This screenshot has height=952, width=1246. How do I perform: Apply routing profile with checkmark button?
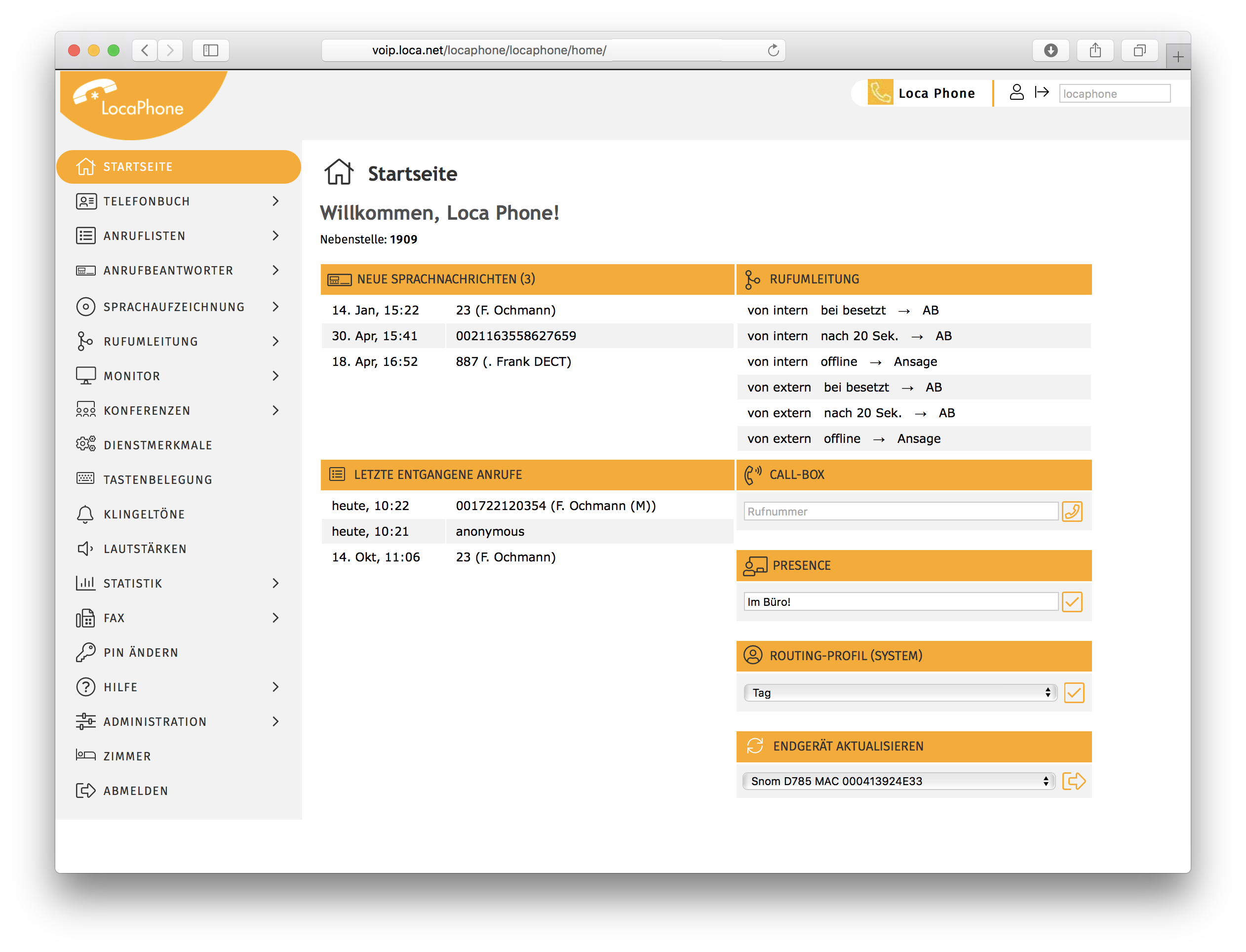[x=1073, y=692]
